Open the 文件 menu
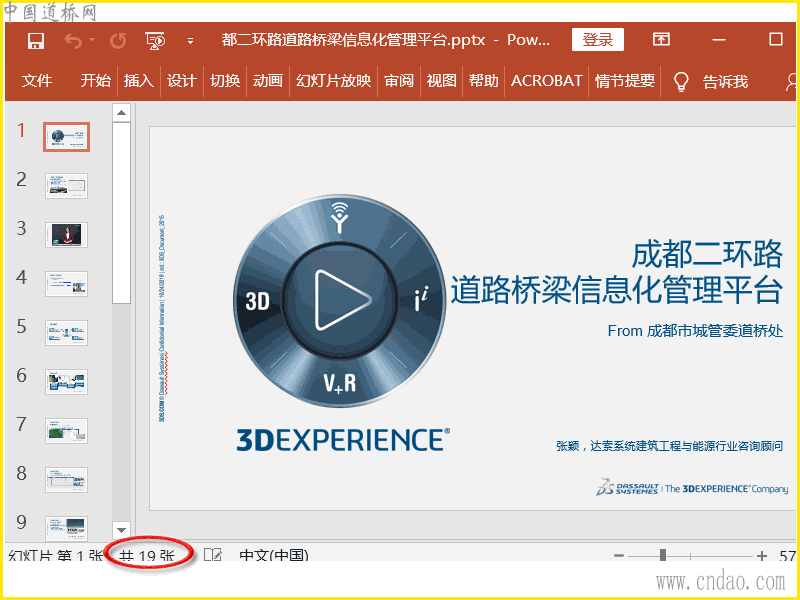 37,81
